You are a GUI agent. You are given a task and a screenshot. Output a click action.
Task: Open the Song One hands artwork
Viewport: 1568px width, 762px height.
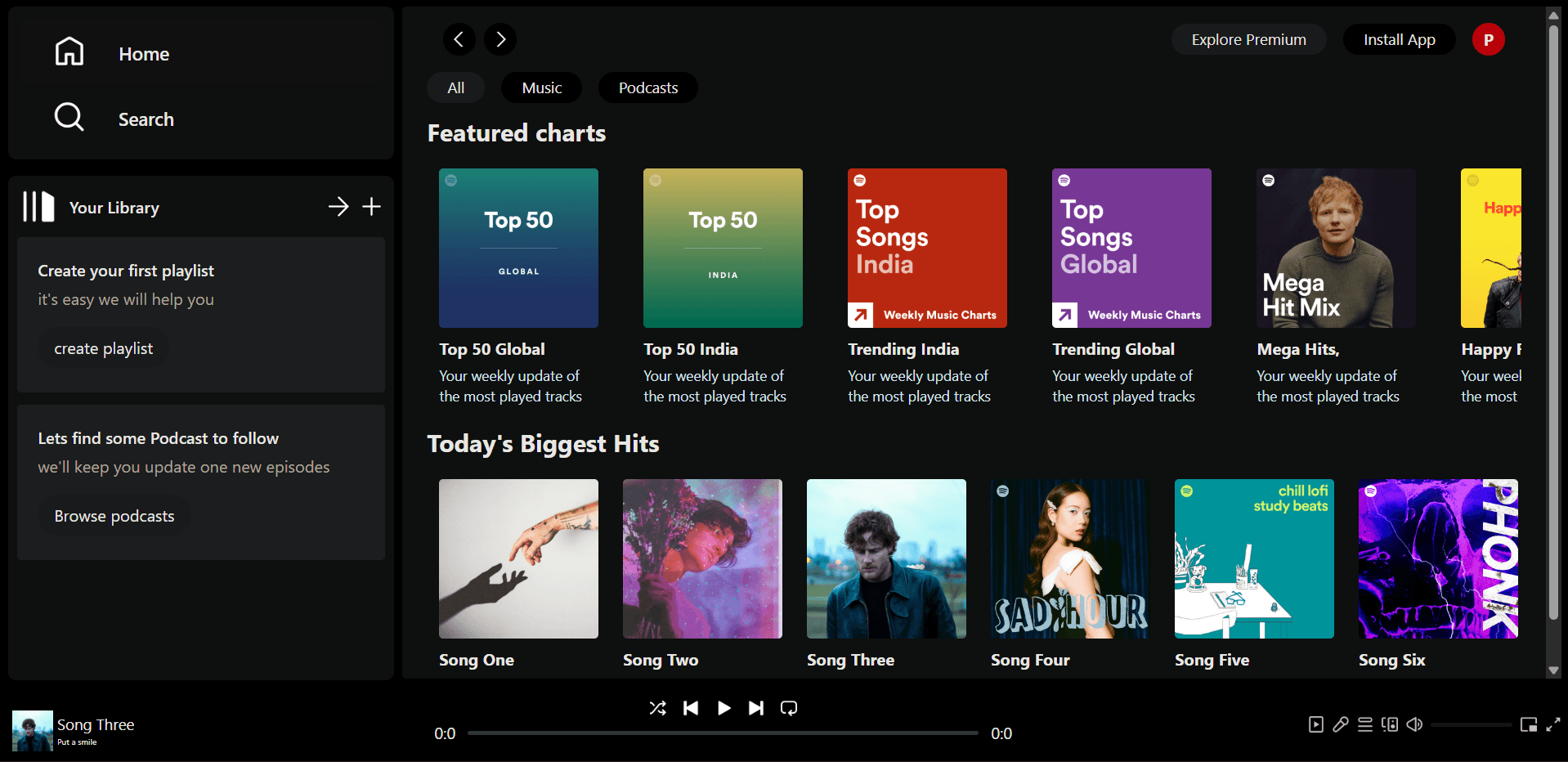click(518, 558)
